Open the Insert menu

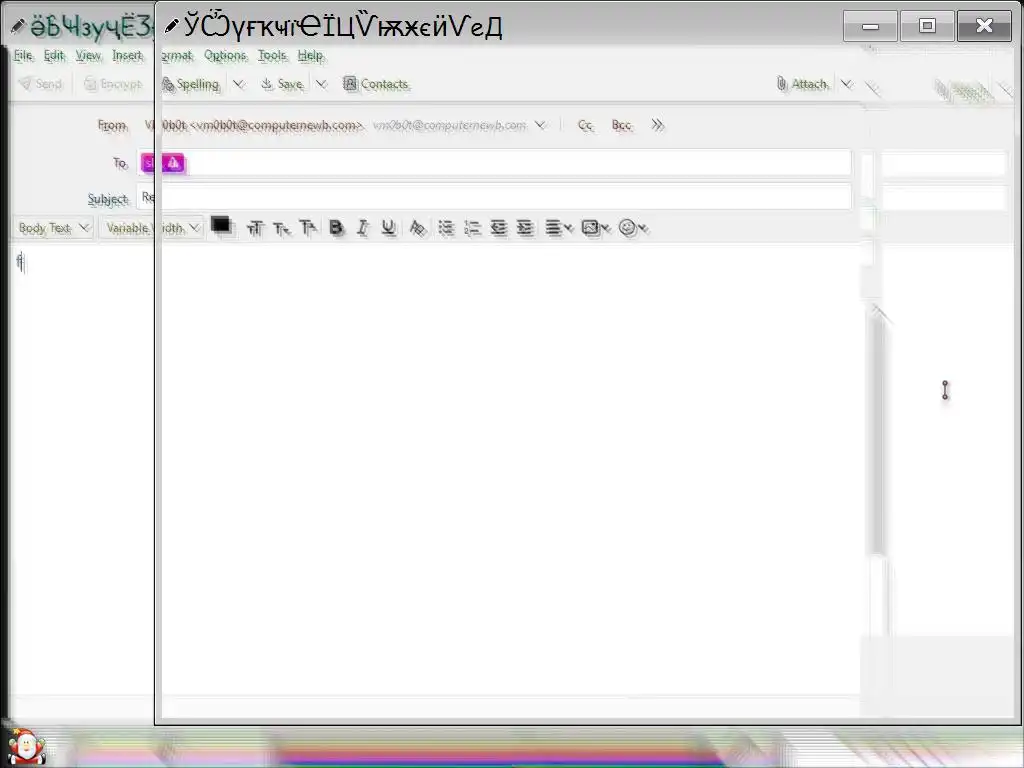coord(127,56)
